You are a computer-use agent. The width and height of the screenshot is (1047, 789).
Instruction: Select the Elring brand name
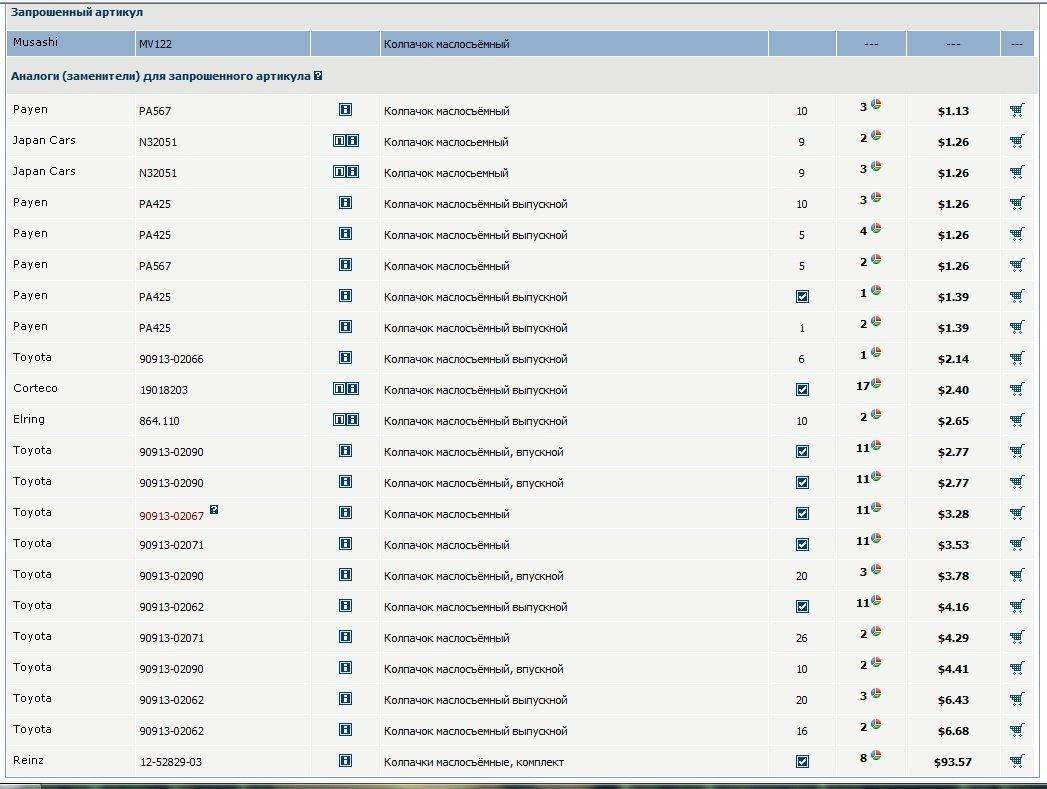(29, 420)
